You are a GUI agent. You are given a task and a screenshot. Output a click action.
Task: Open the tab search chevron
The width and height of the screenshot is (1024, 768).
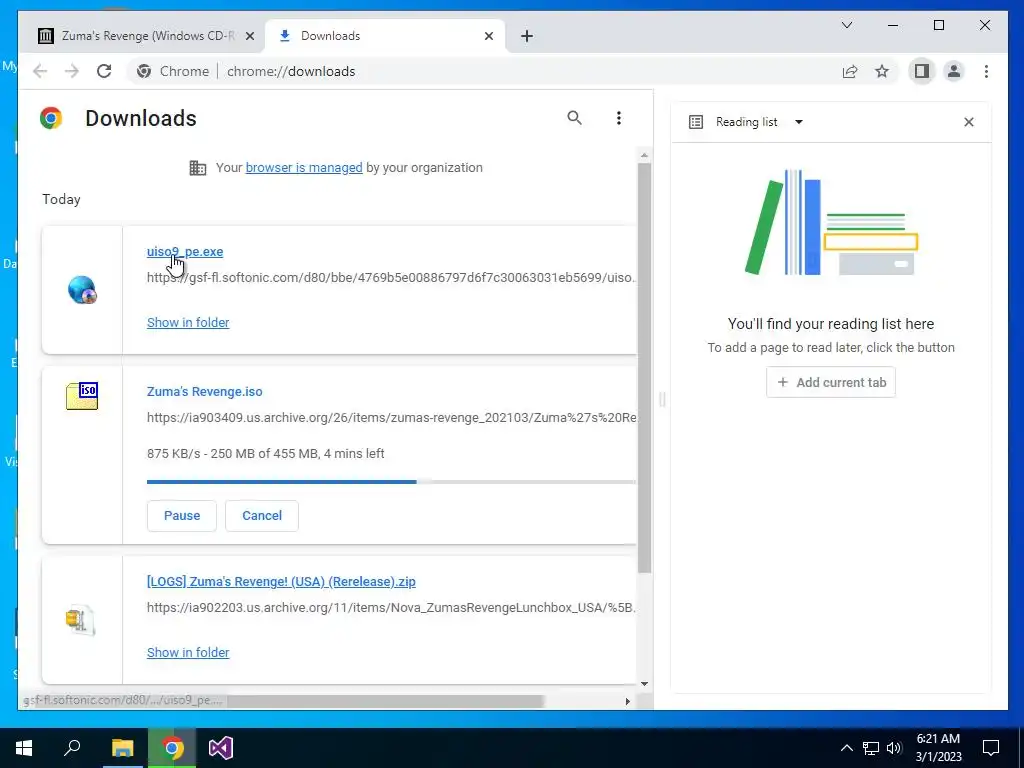coord(847,25)
